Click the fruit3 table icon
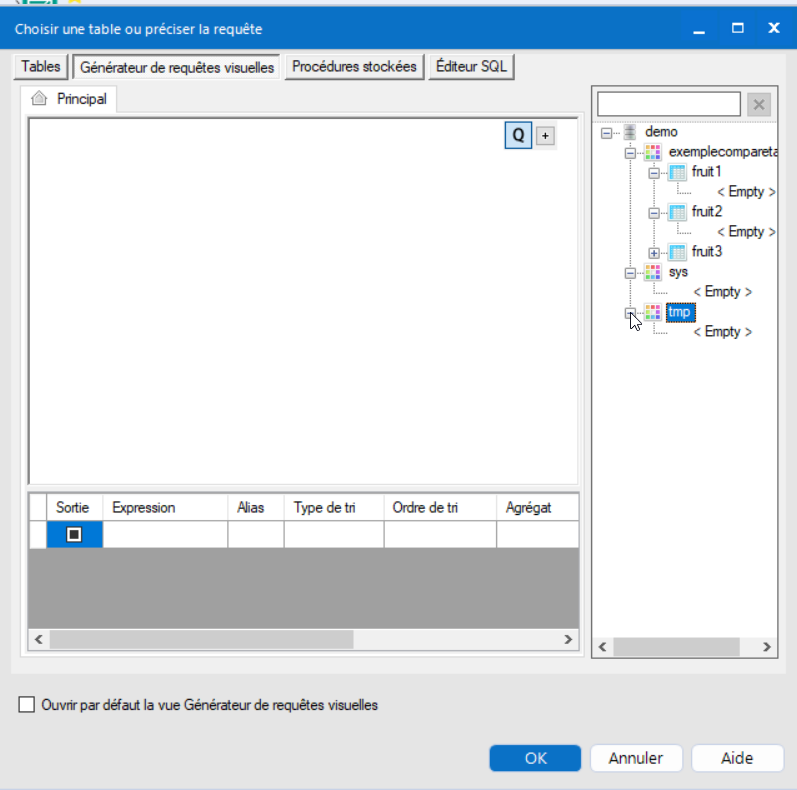797x790 pixels. pyautogui.click(x=677, y=252)
